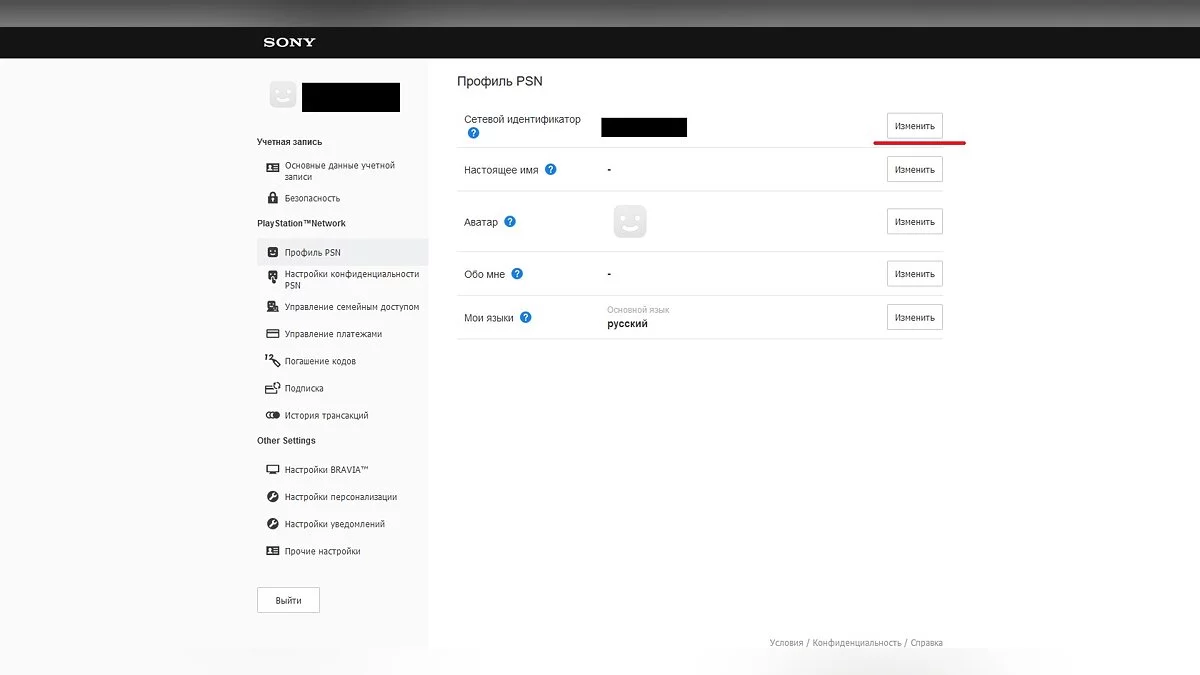The image size is (1200, 675).
Task: Open Управление платежами
Action: 333,334
